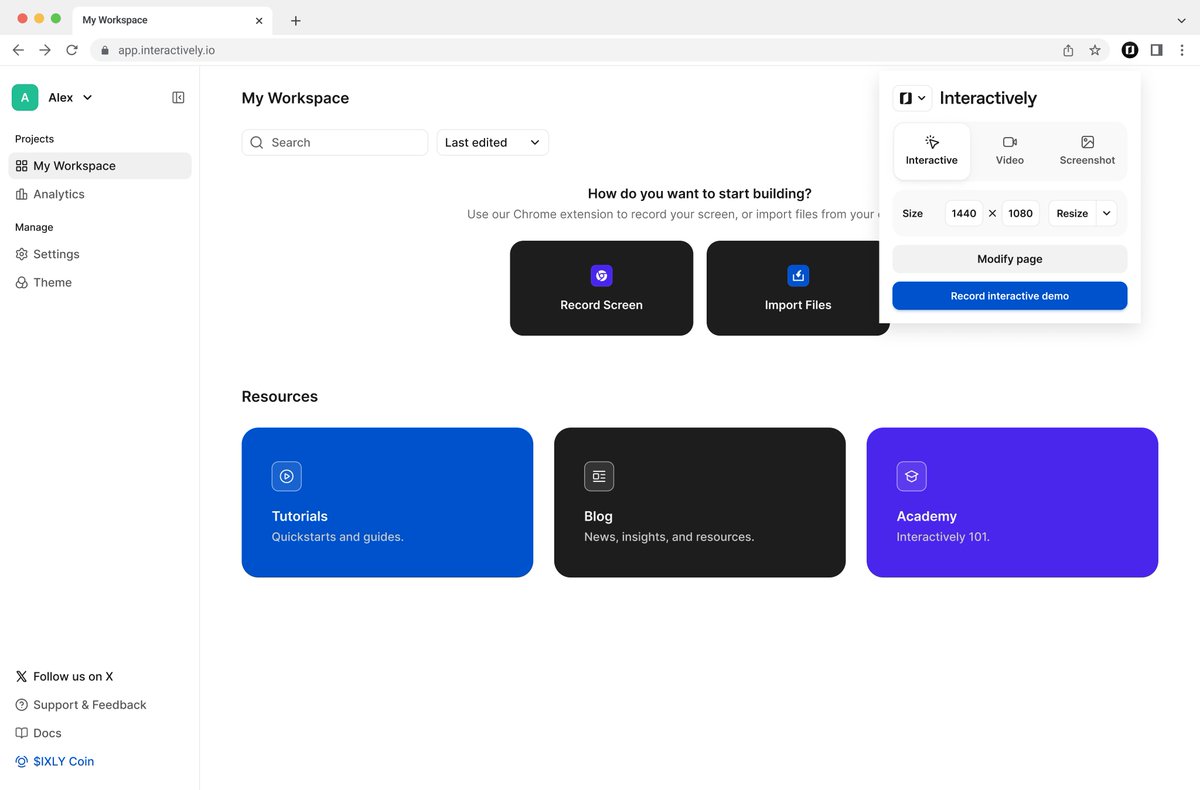Click the Record Screen card

point(601,288)
